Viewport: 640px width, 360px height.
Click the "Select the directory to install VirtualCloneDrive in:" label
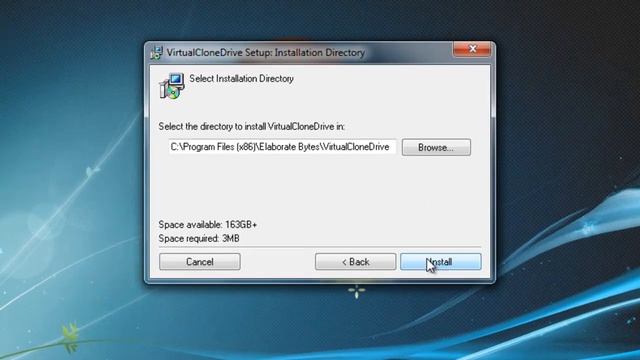pyautogui.click(x=251, y=127)
